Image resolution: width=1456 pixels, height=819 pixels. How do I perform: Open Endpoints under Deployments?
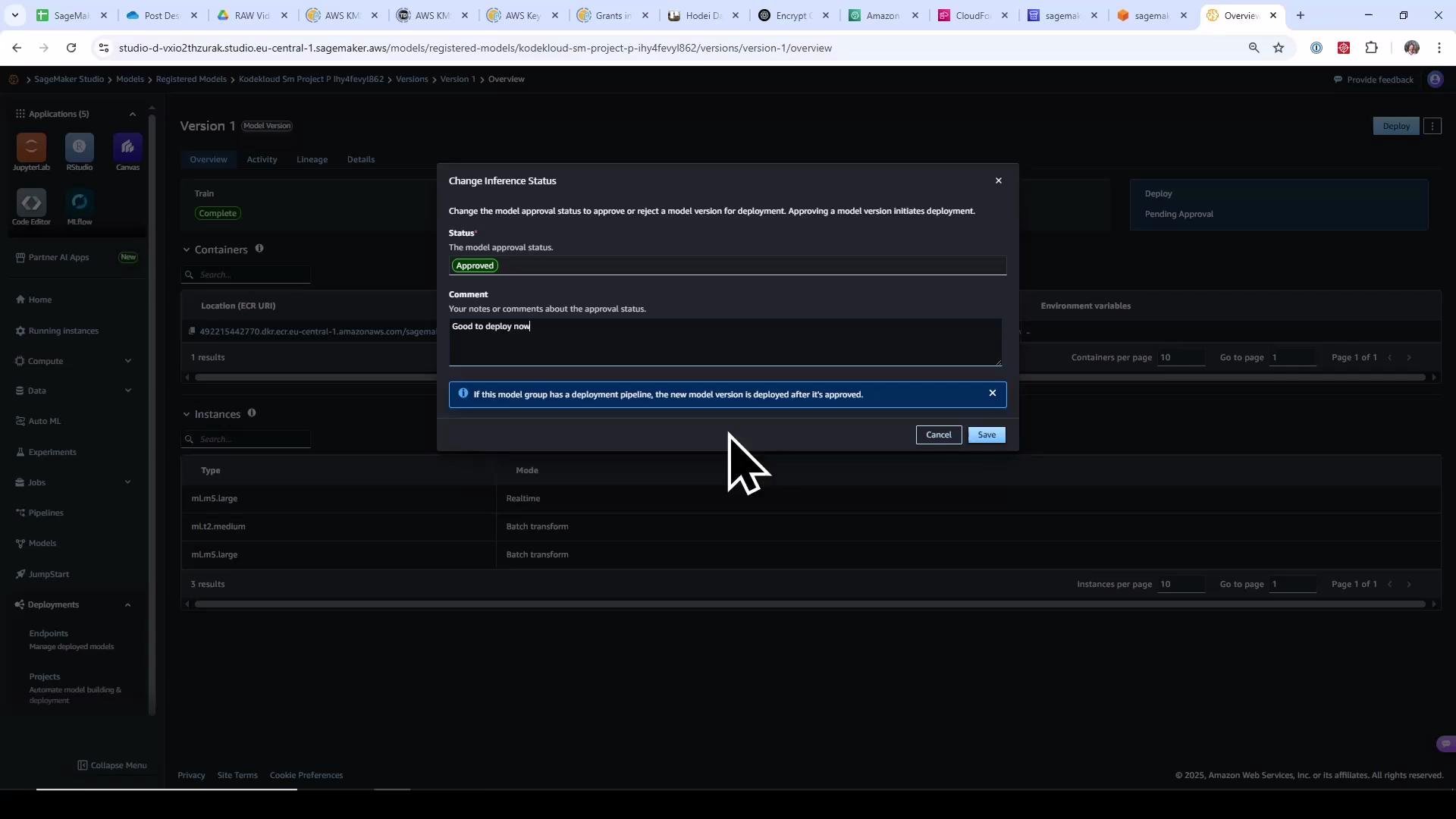click(49, 633)
